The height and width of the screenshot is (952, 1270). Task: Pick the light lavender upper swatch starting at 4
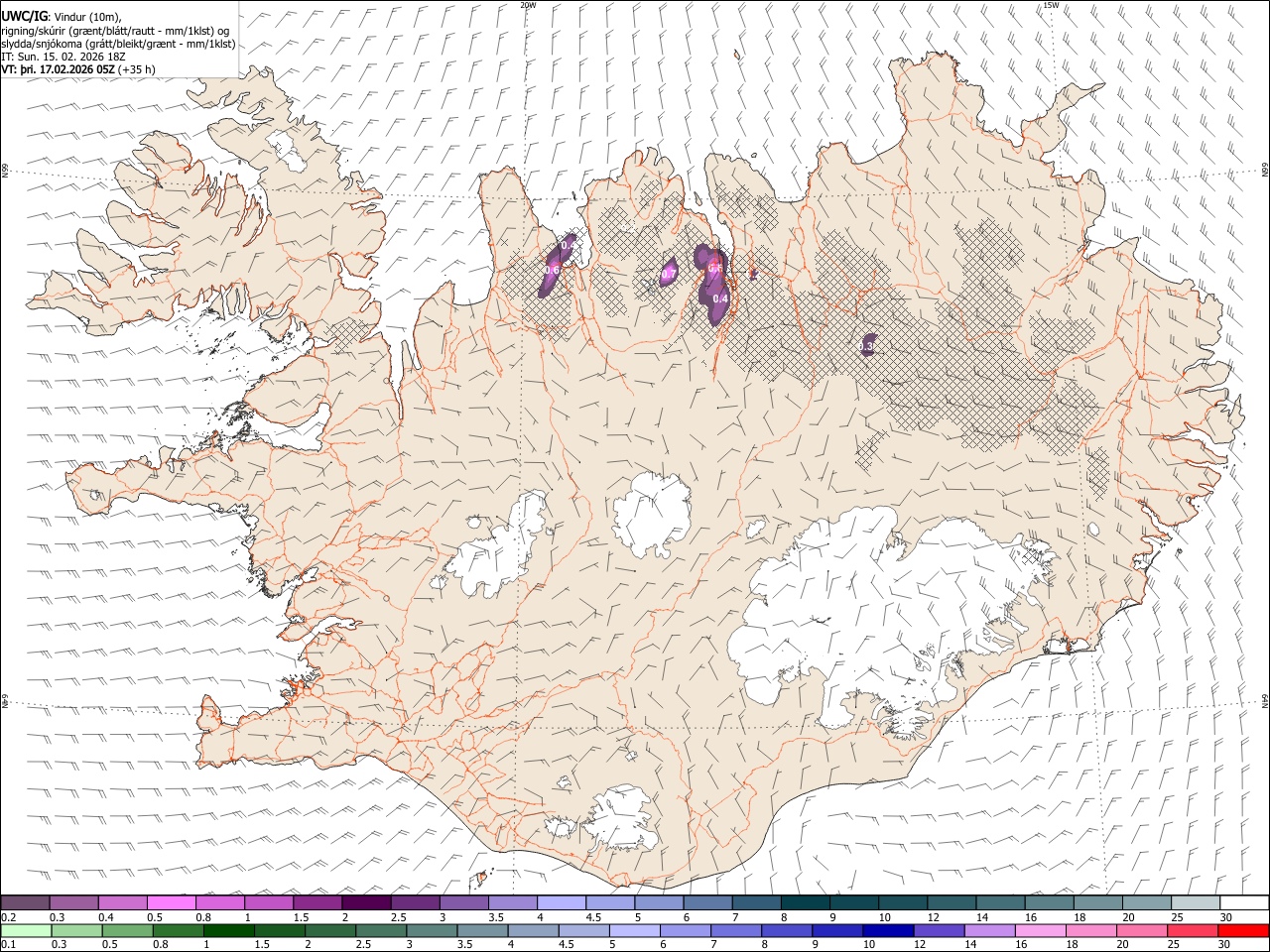561,902
